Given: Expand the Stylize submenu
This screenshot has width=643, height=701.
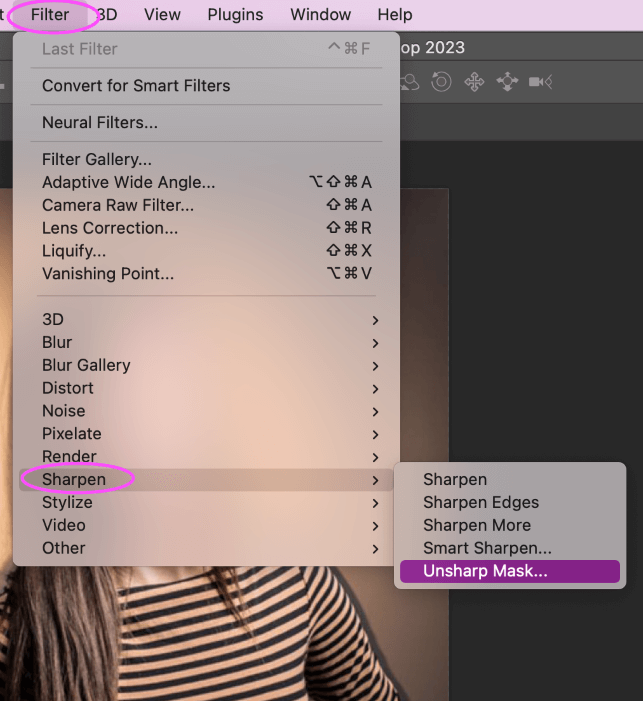Looking at the screenshot, I should 206,503.
